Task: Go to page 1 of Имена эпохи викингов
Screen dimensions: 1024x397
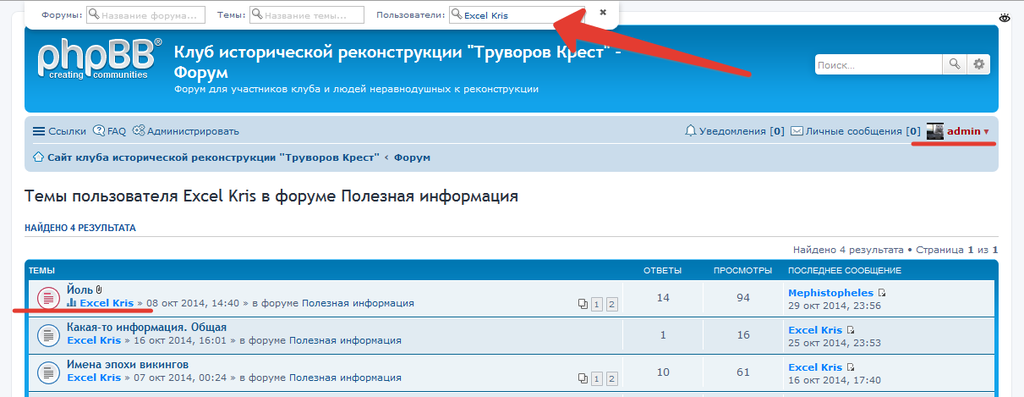Action: click(597, 378)
